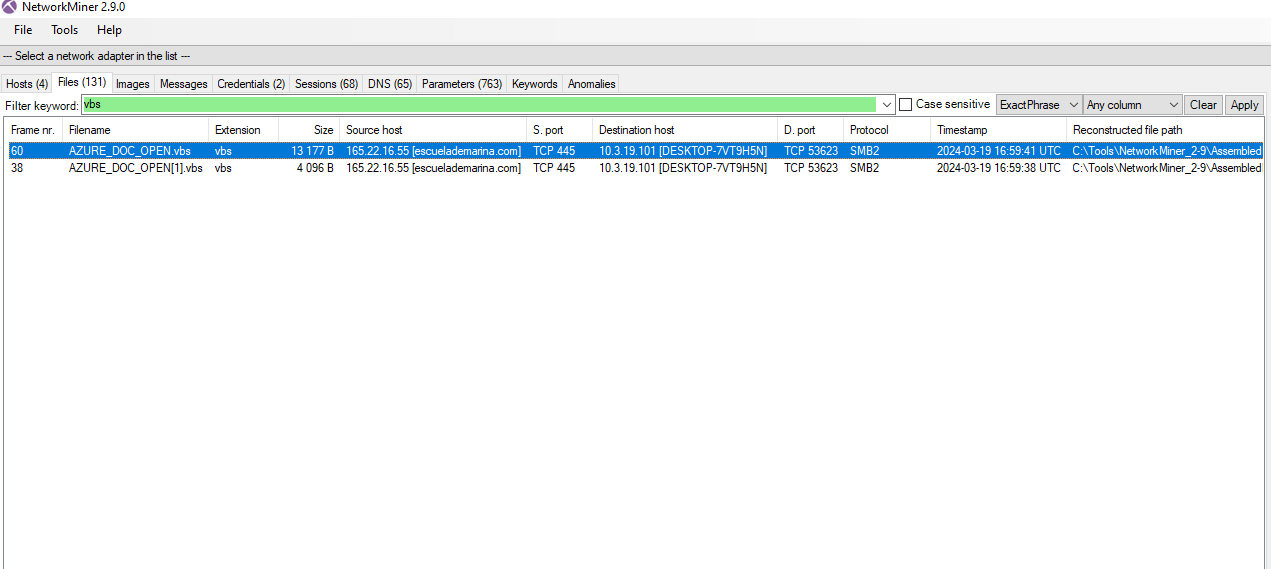Switch to the Hosts (4) tab

pos(27,84)
